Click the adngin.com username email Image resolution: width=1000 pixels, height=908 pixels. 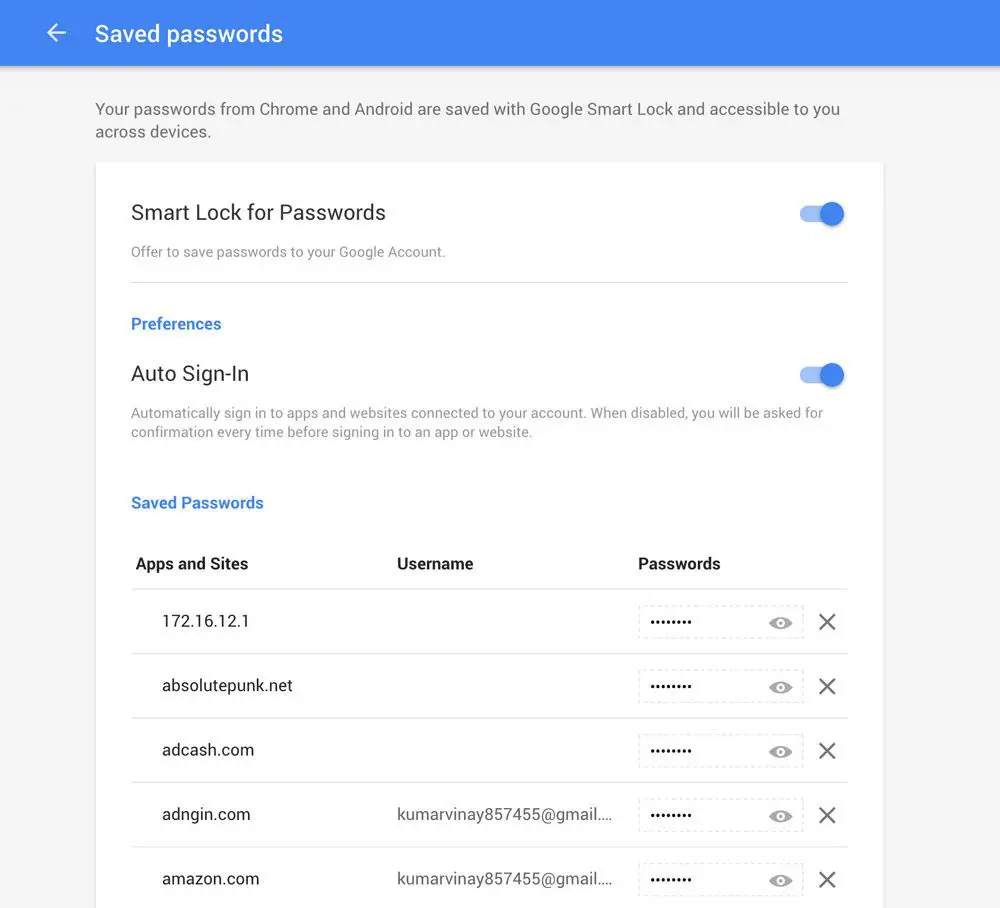[504, 814]
